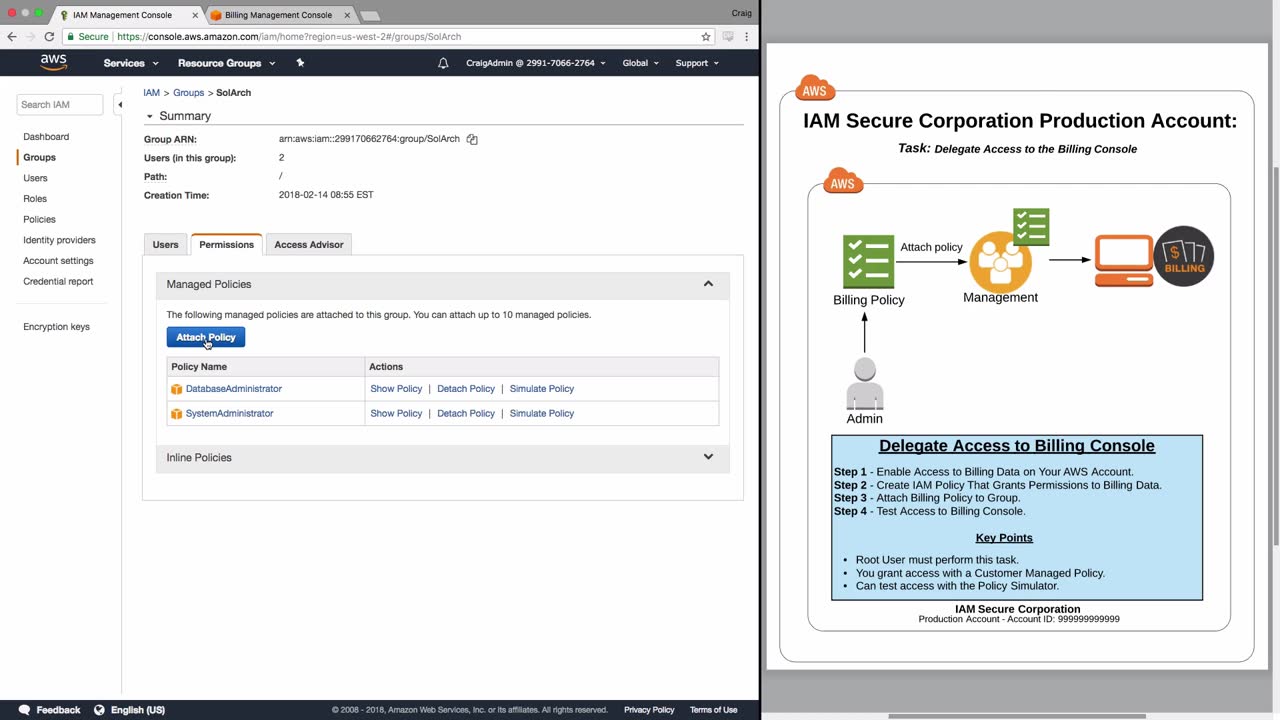
Task: Collapse the Summary section triangle
Action: pos(150,116)
